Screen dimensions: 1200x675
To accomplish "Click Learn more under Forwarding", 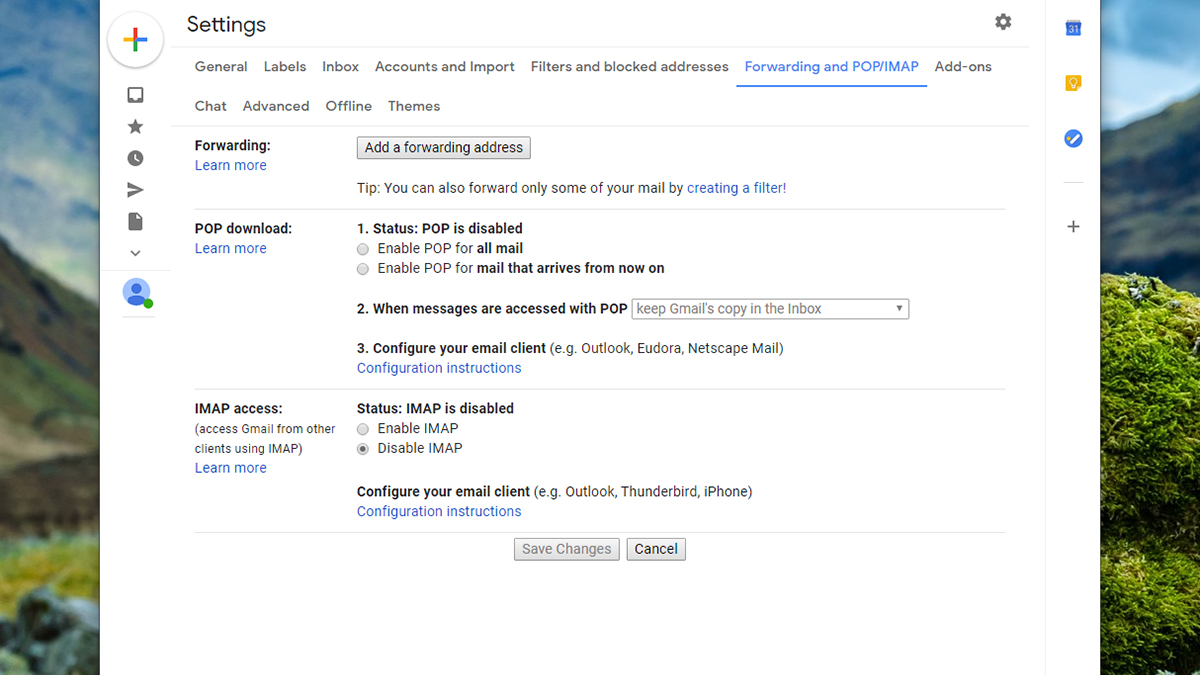I will click(231, 166).
